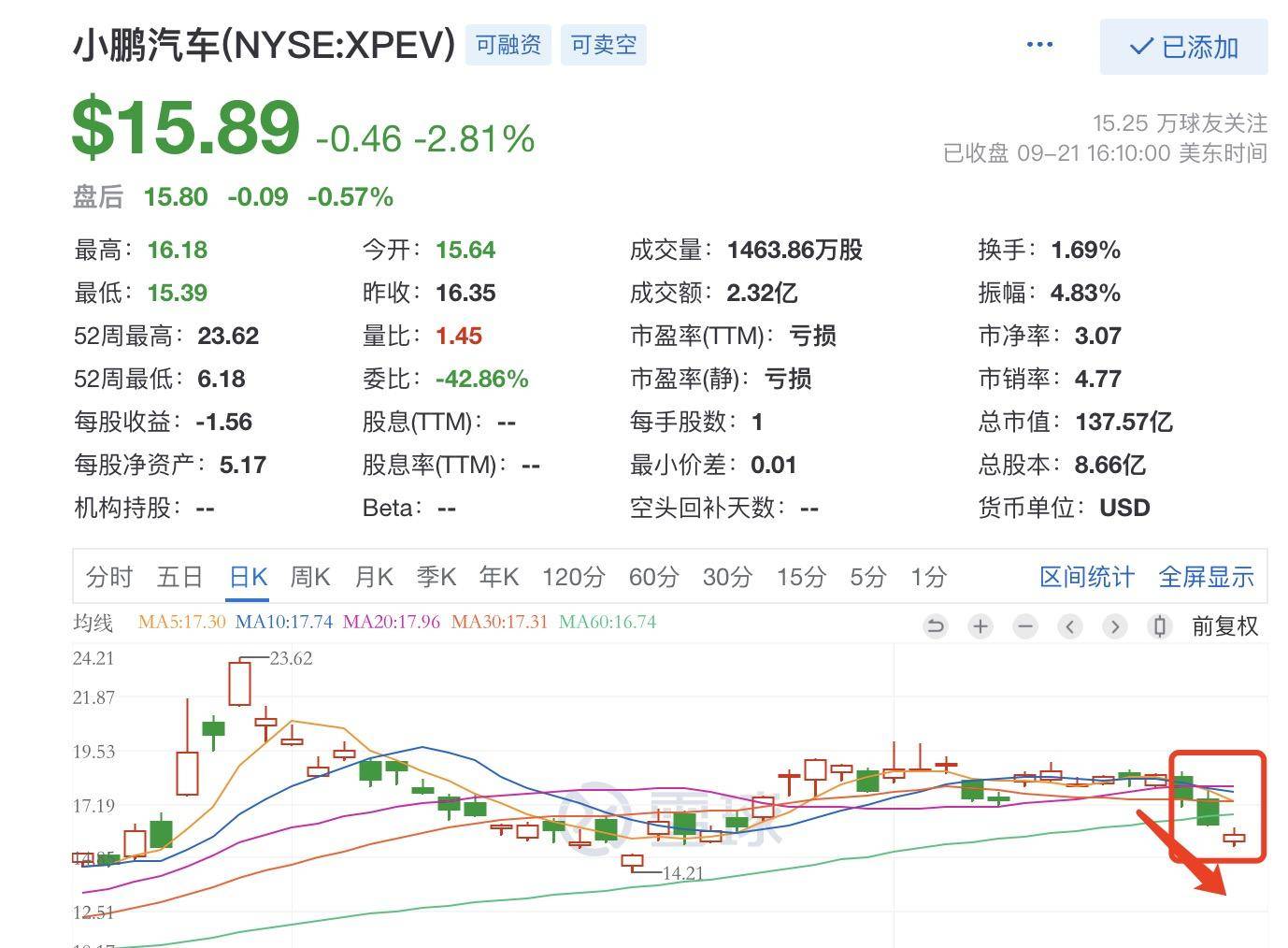Click the 23.62 high label on chart

pyautogui.click(x=291, y=658)
